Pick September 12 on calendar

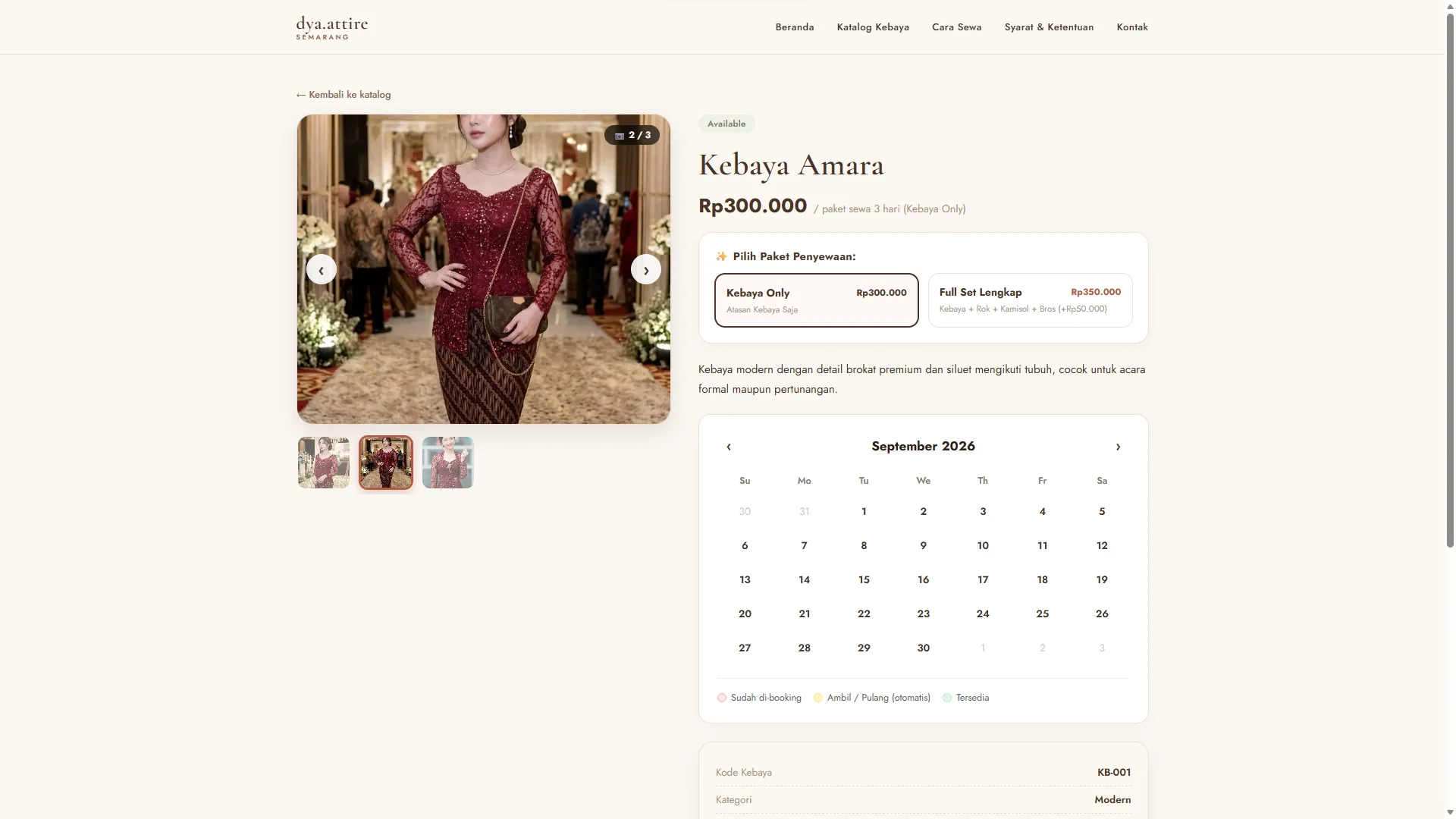pos(1102,546)
